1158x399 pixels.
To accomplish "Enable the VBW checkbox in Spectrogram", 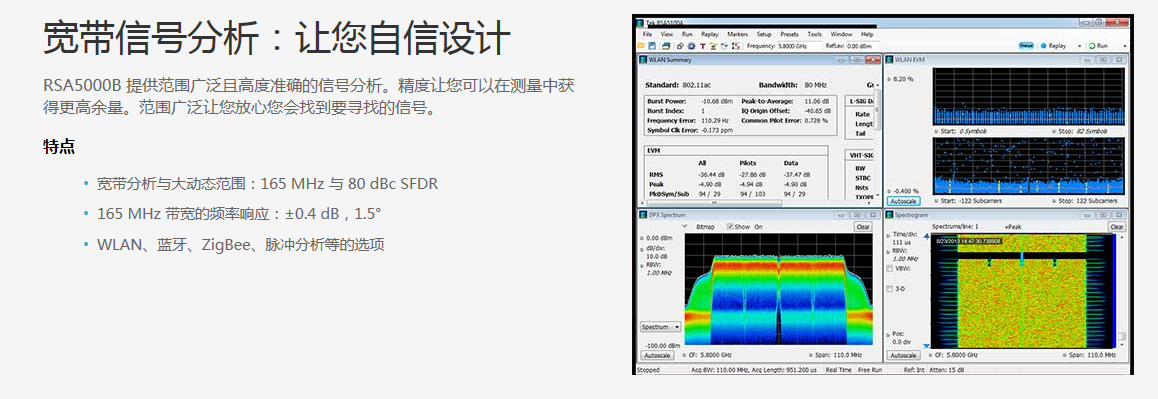I will pyautogui.click(x=890, y=268).
